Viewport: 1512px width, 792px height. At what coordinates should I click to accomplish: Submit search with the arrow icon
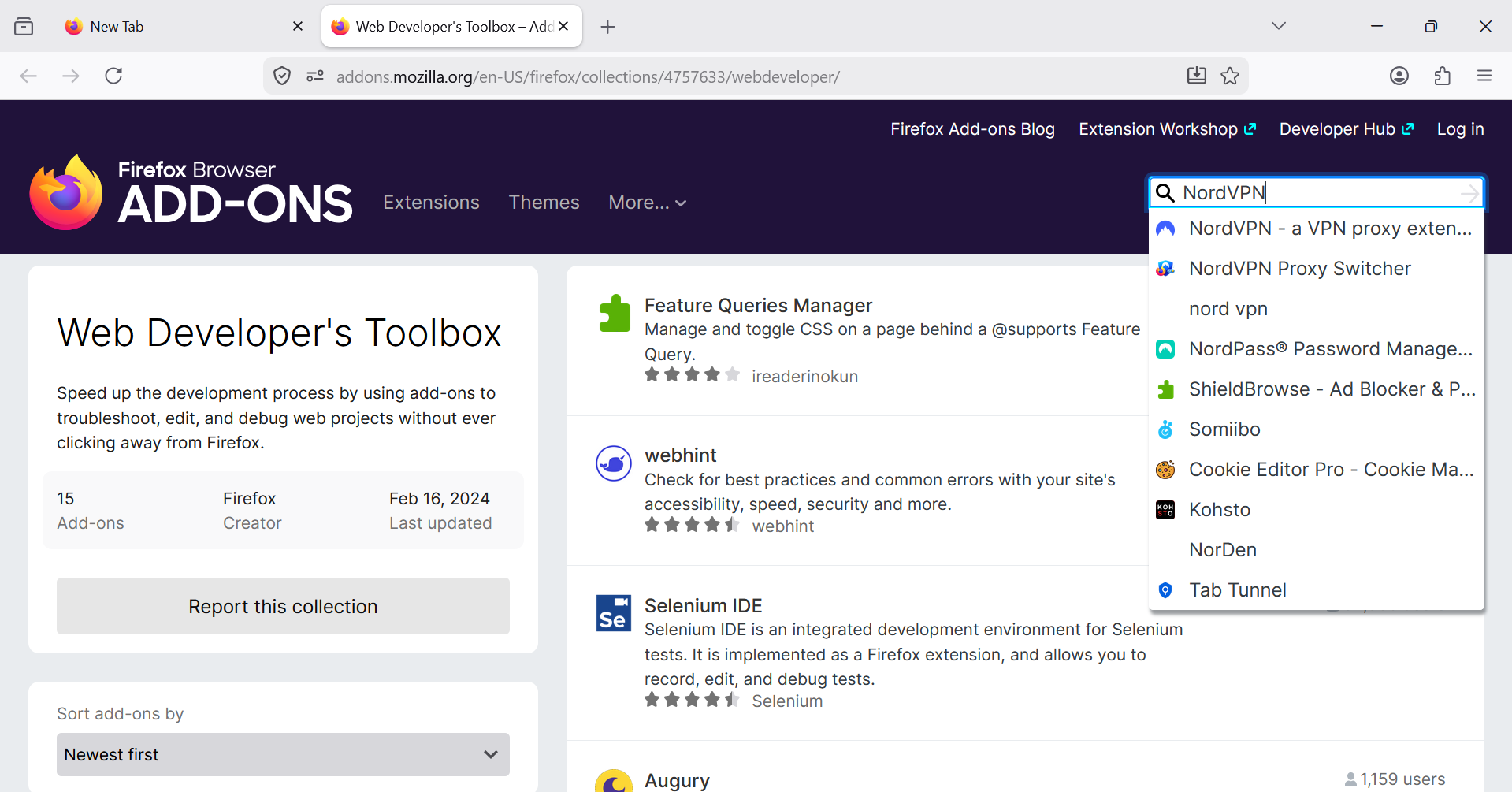(1469, 193)
